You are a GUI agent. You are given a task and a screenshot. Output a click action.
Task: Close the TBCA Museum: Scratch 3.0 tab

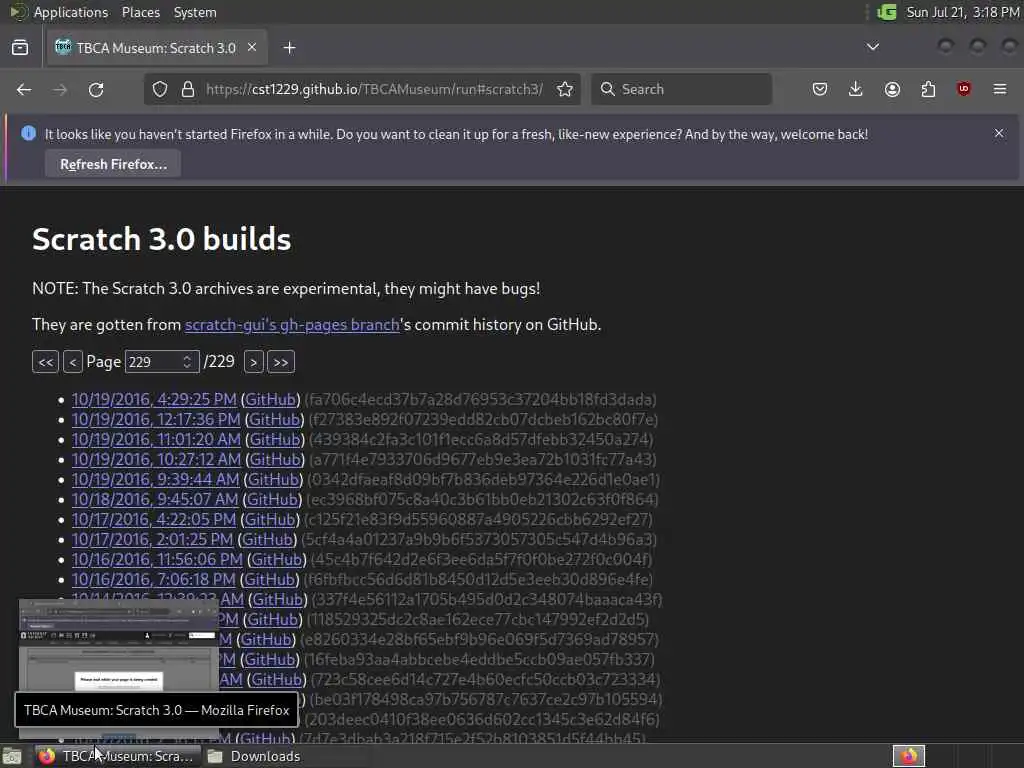(x=252, y=47)
